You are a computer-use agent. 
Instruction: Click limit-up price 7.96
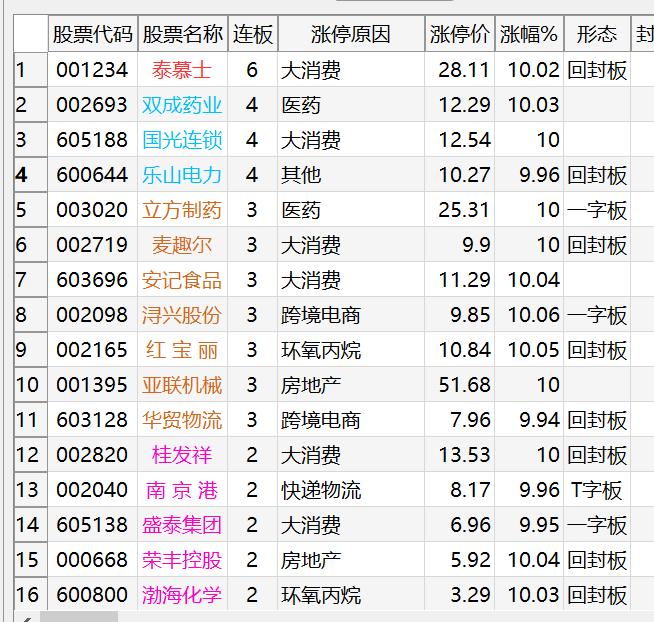pyautogui.click(x=470, y=420)
